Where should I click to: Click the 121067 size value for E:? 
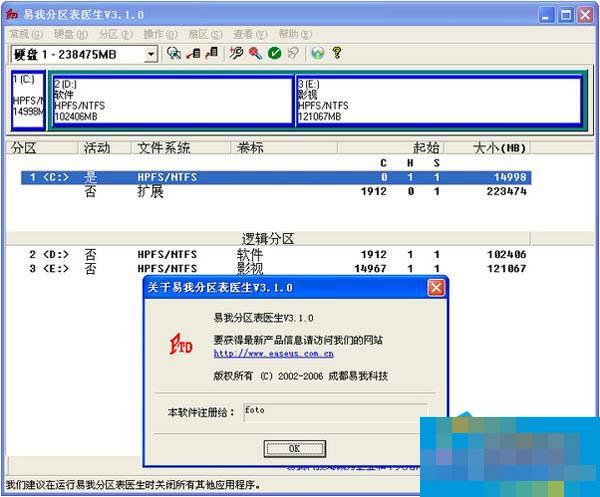click(507, 269)
